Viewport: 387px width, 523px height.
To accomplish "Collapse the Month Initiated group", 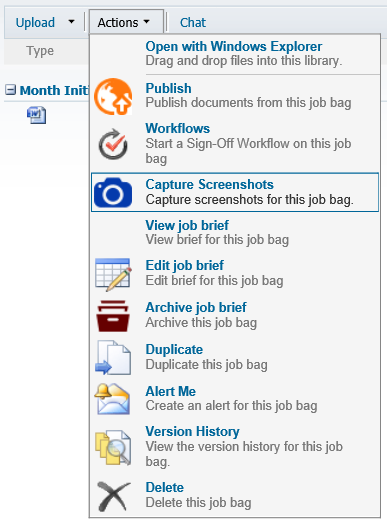I will [10, 90].
